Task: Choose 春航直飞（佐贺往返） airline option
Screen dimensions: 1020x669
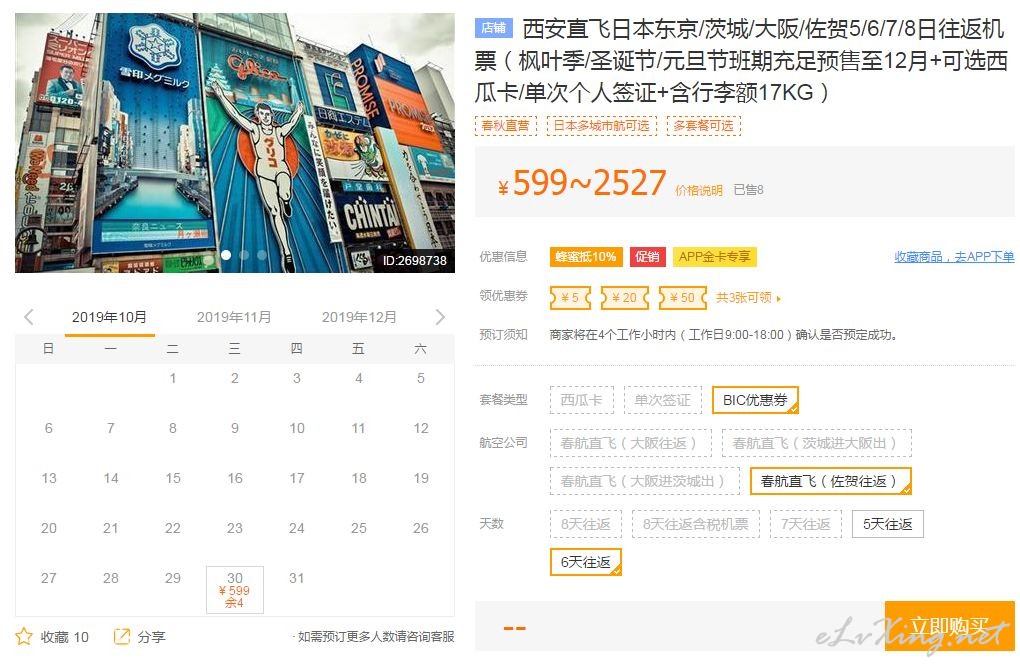Action: click(830, 481)
